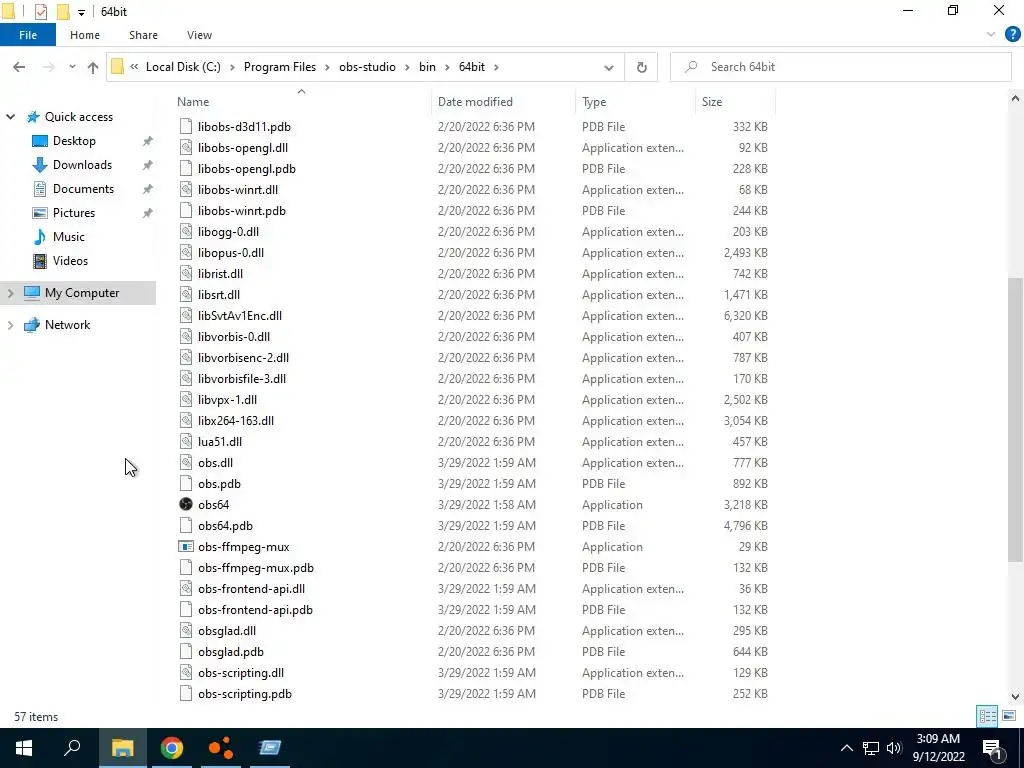Navigate to Local Disk (C:) breadcrumb
The height and width of the screenshot is (768, 1024).
coord(183,67)
